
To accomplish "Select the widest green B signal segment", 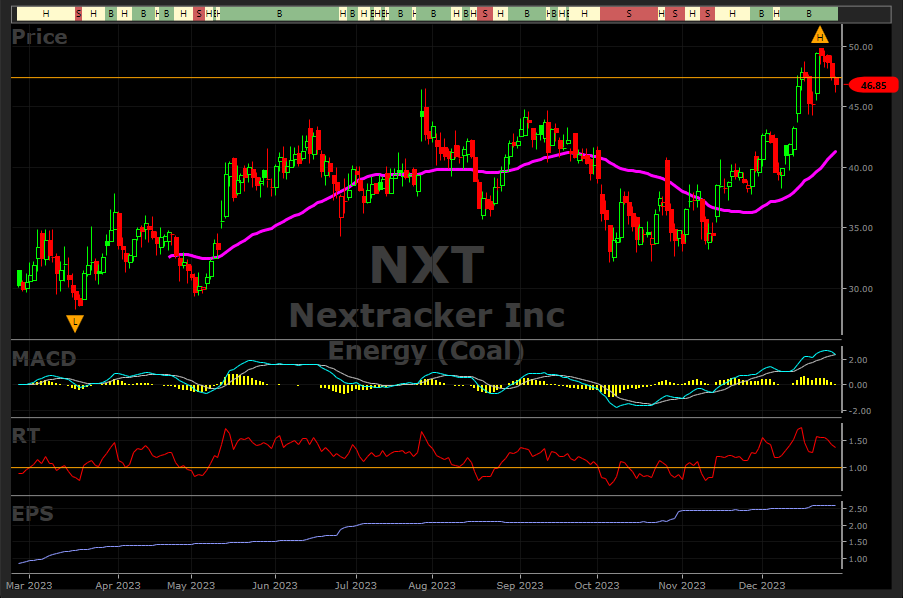I will [x=278, y=14].
